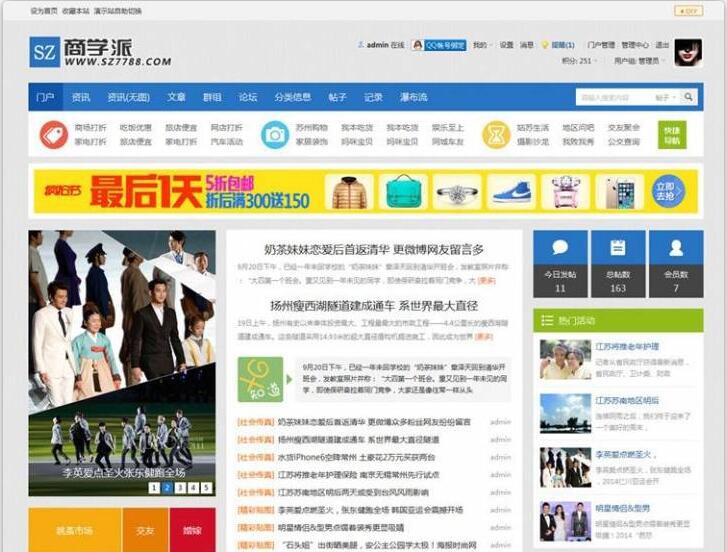Select slide 3 in the slideshow pager
The image size is (727, 552).
tap(180, 488)
